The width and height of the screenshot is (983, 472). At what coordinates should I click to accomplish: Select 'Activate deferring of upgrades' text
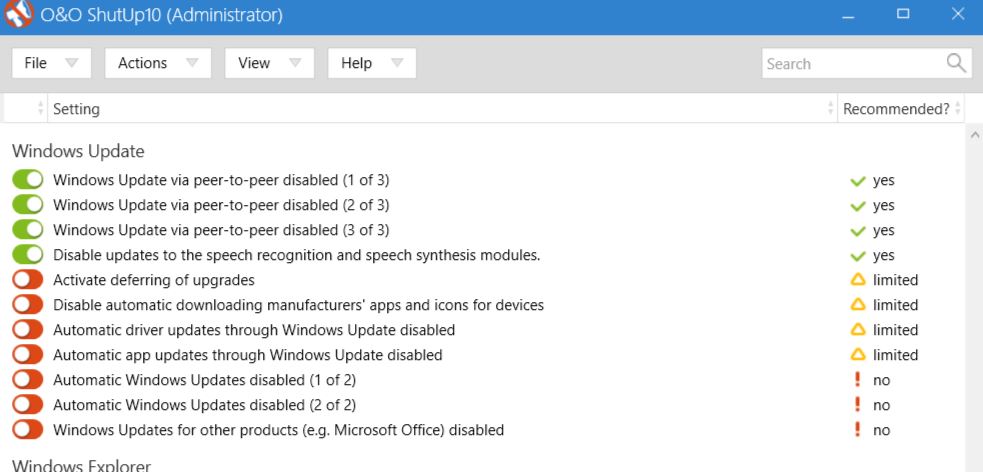pos(154,280)
